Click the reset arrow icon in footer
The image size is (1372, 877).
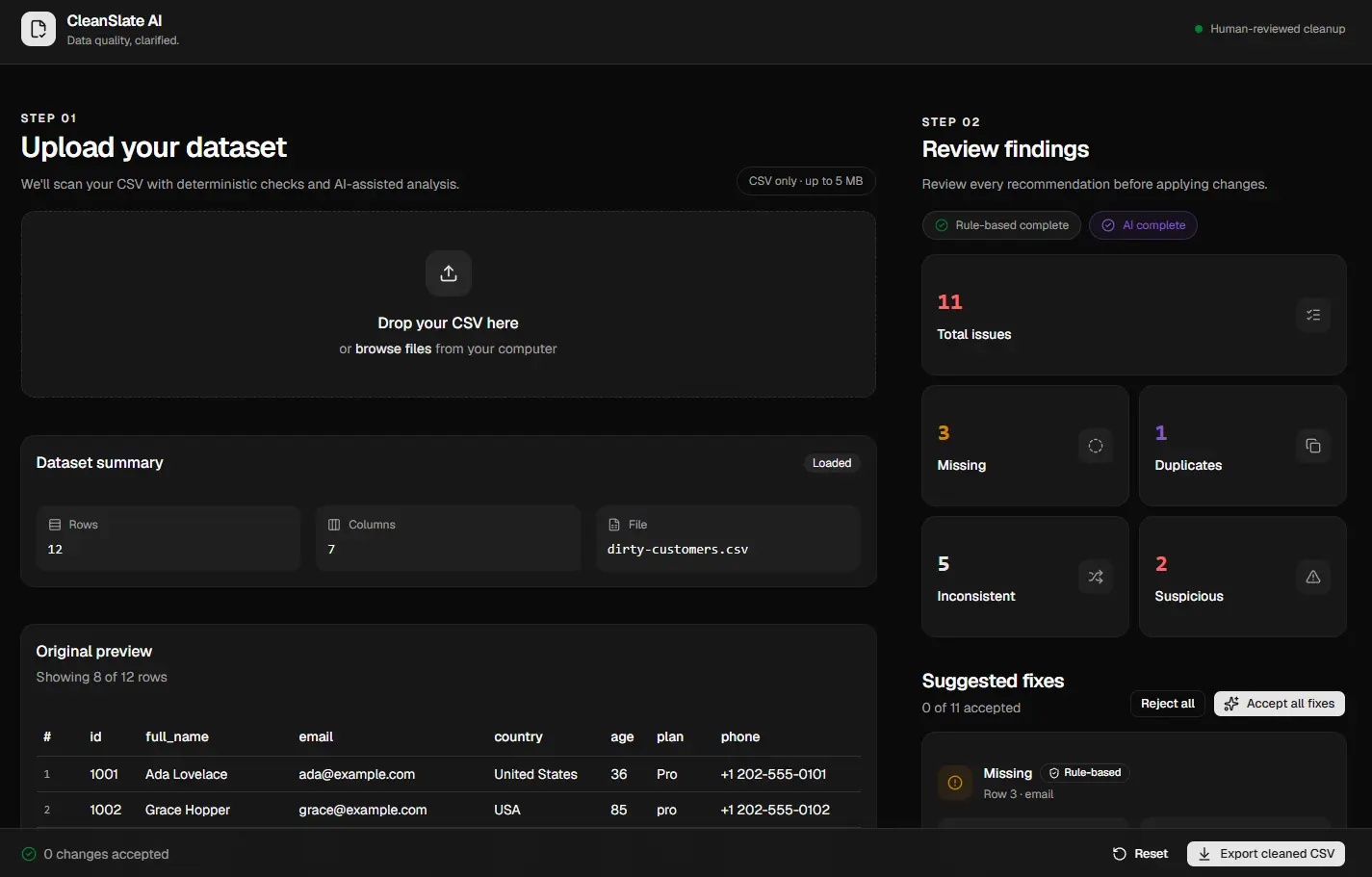coord(1120,854)
